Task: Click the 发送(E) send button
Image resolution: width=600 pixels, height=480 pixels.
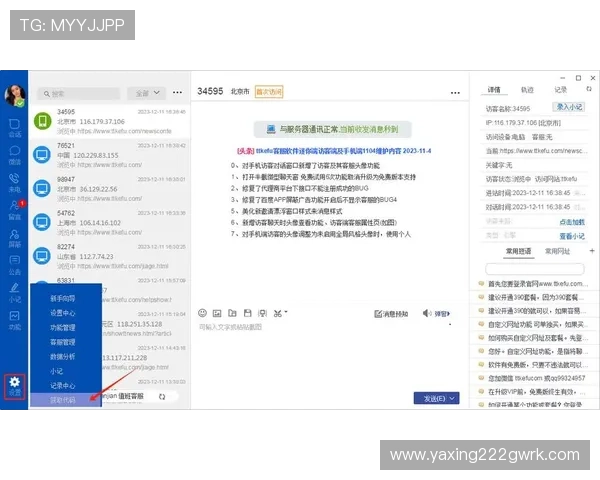Action: pos(434,398)
